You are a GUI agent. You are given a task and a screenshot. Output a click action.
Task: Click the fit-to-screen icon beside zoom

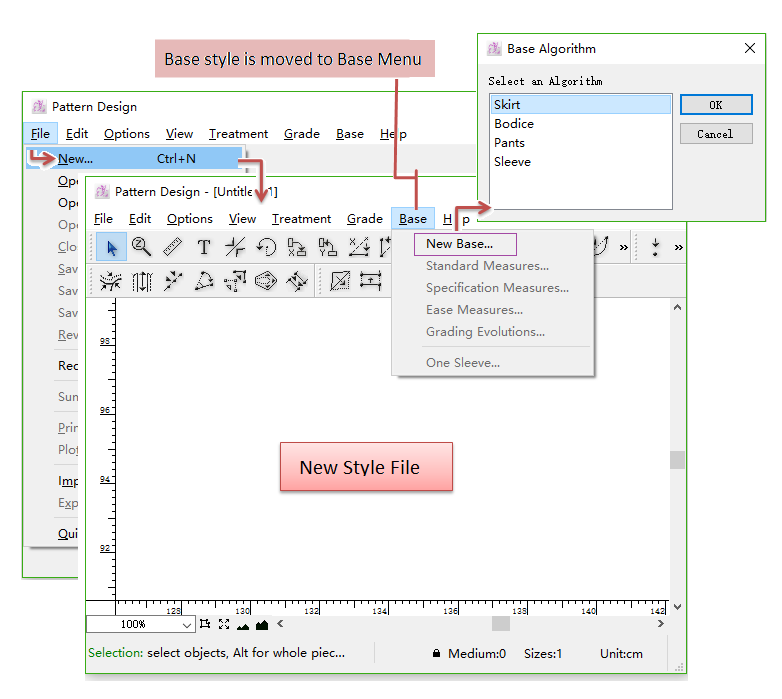pos(223,625)
